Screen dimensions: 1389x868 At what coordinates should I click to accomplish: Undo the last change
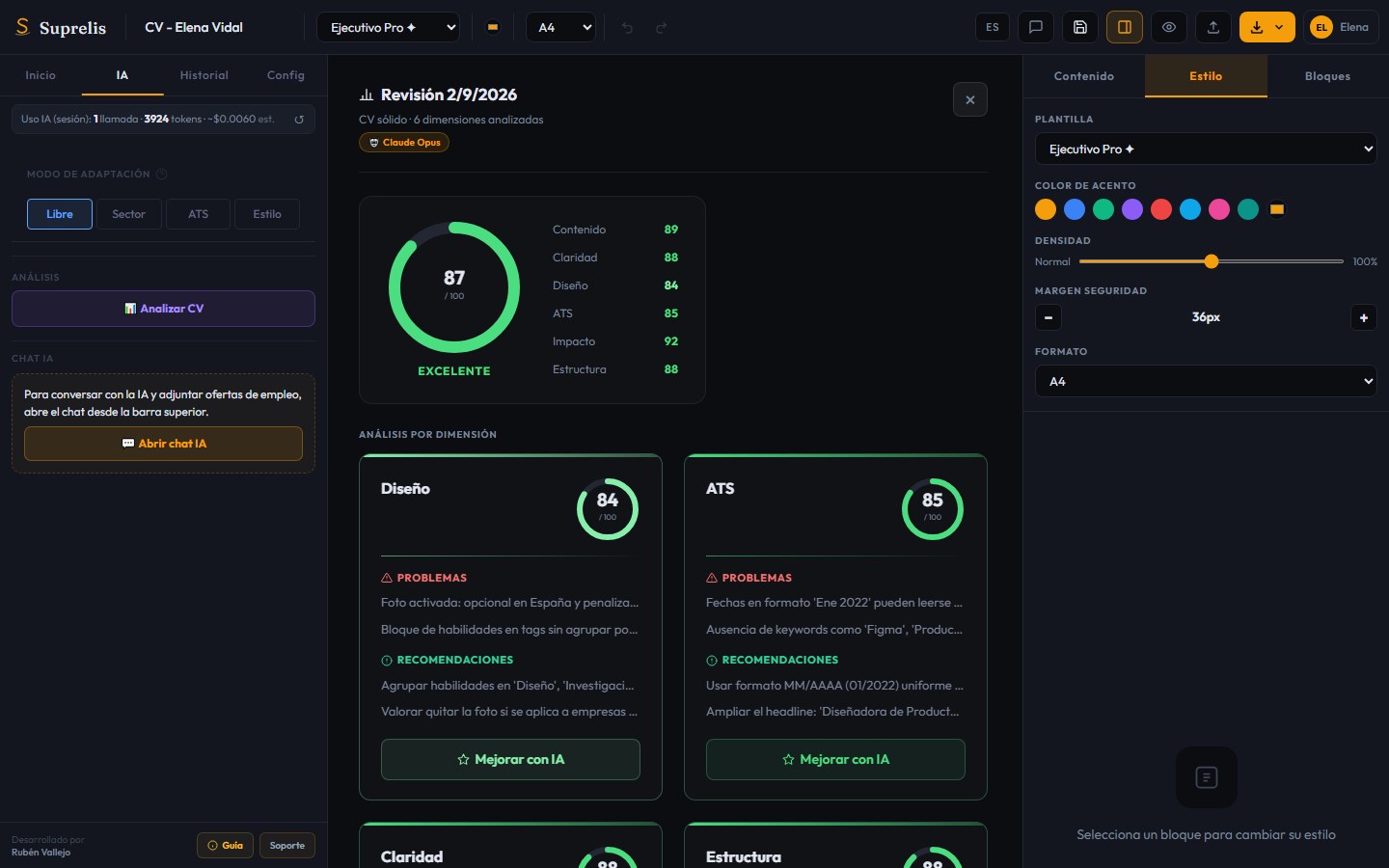(627, 28)
